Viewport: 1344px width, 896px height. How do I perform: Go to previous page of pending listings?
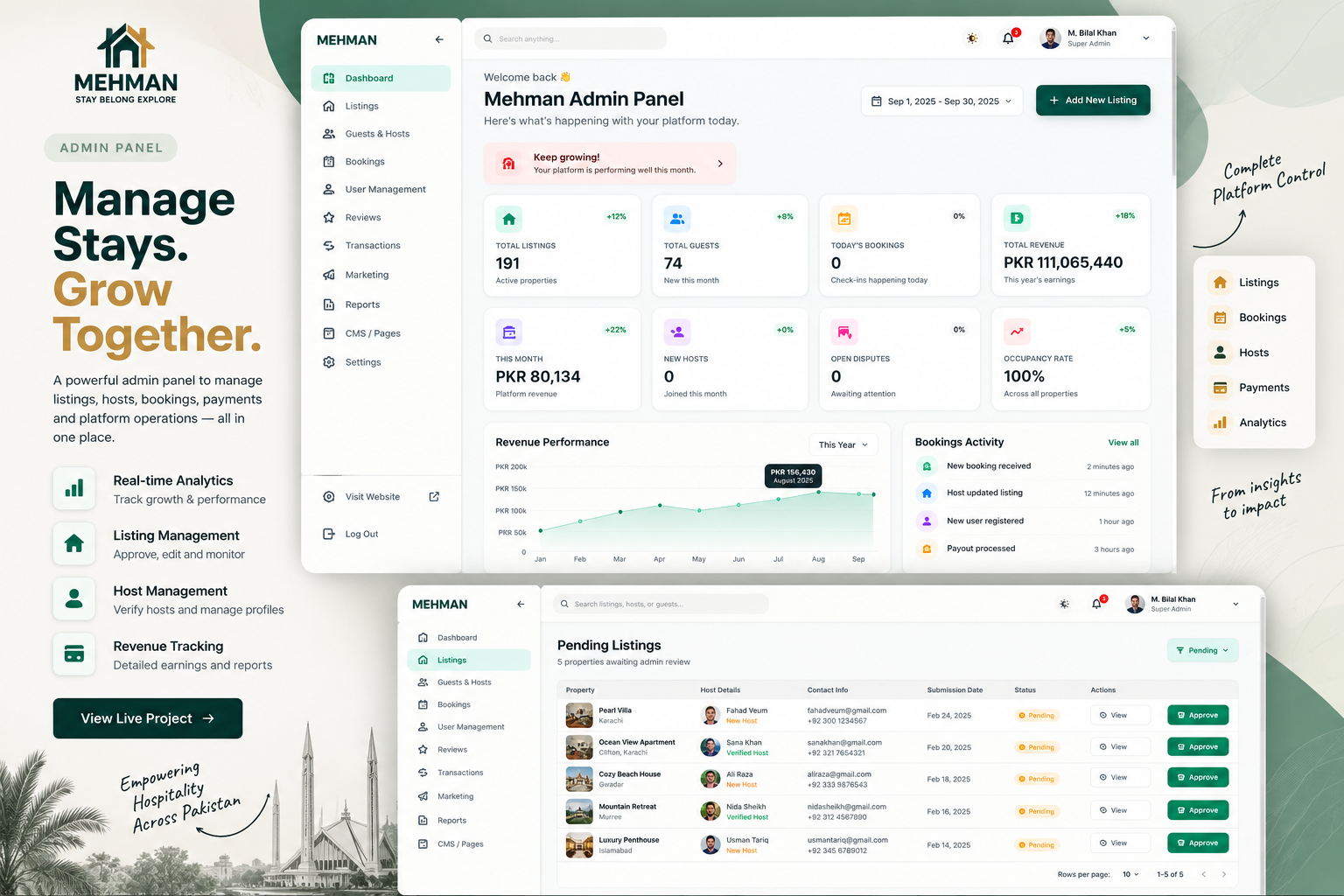pos(1204,874)
